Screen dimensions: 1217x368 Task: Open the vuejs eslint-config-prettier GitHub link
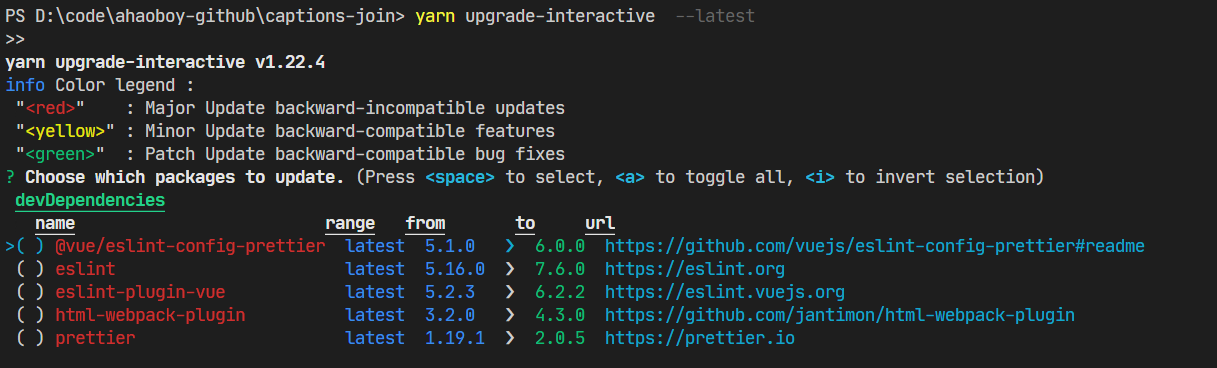[x=874, y=246]
